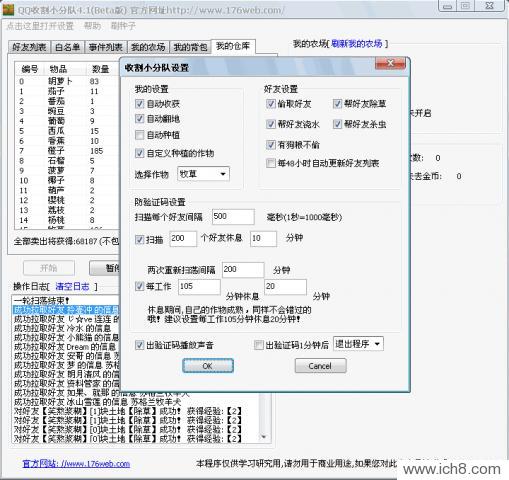Click app icon in title bar
Screen dimensions: 509x480
[x=8, y=10]
